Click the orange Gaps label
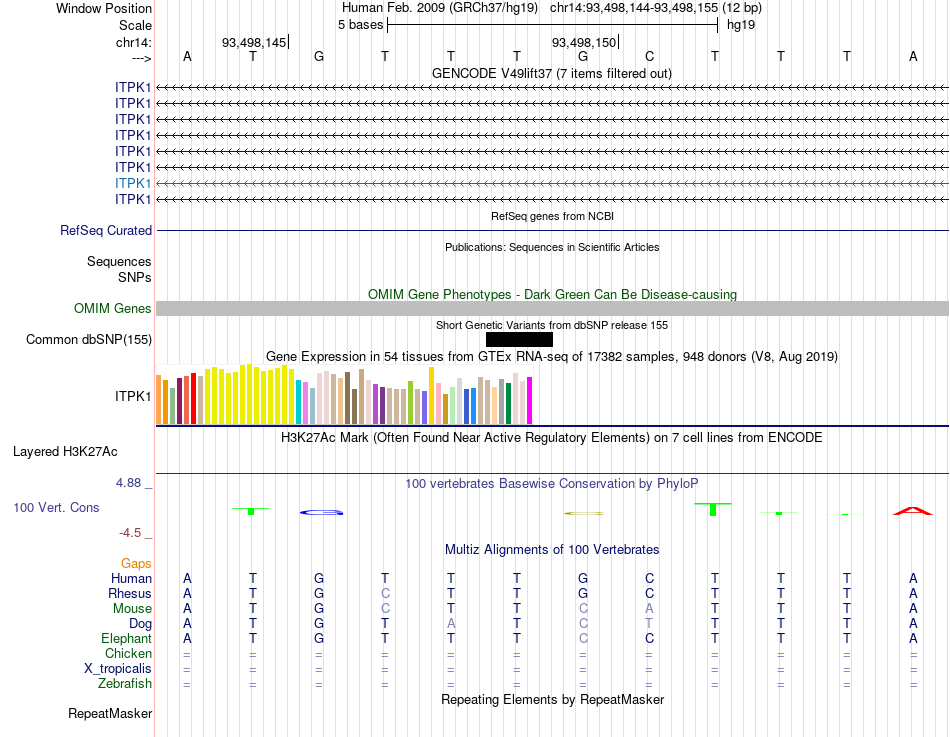This screenshot has height=737, width=950. 136,564
